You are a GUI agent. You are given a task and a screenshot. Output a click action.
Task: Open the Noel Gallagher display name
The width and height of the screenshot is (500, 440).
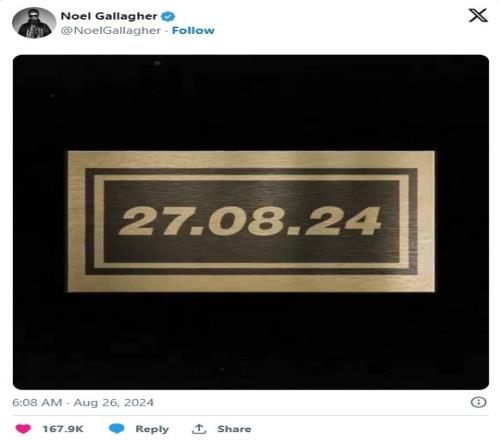pyautogui.click(x=109, y=16)
